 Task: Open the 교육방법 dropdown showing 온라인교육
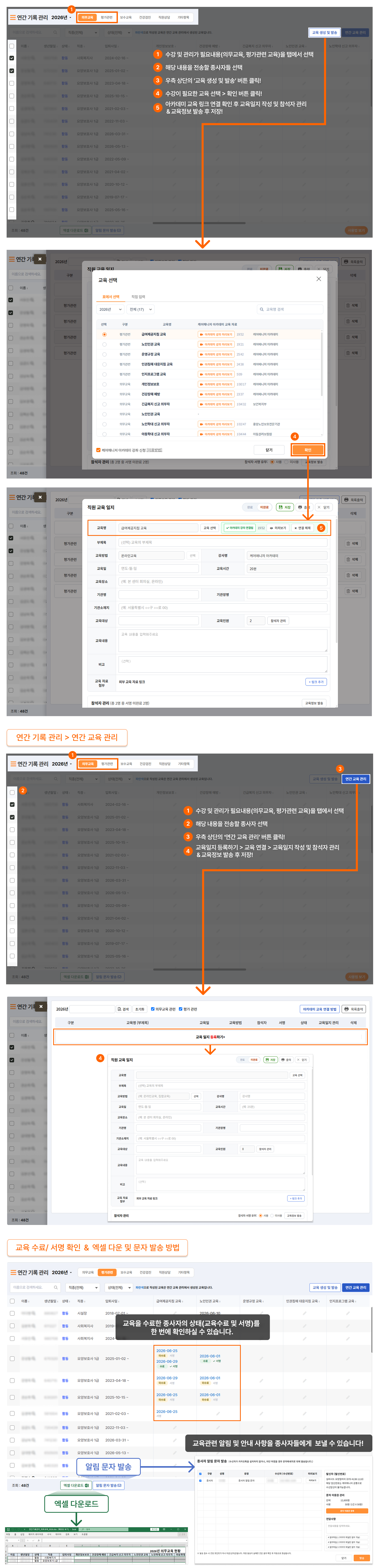[151, 556]
